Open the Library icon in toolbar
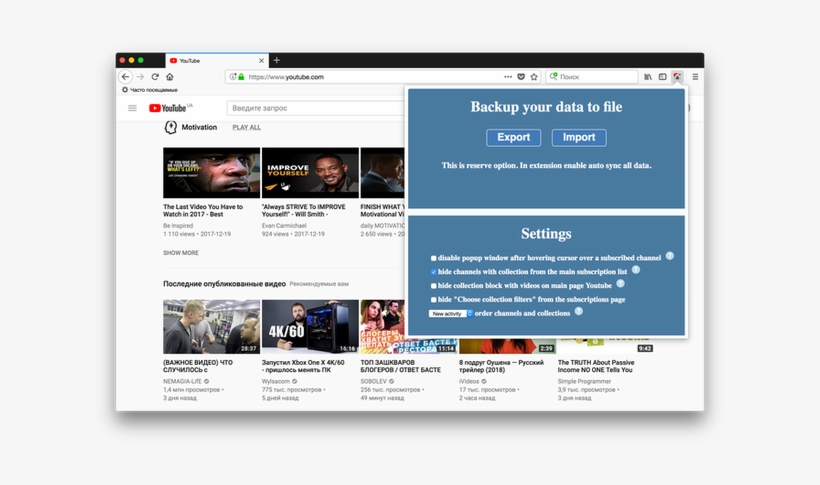Viewport: 820px width, 485px height. pos(647,76)
